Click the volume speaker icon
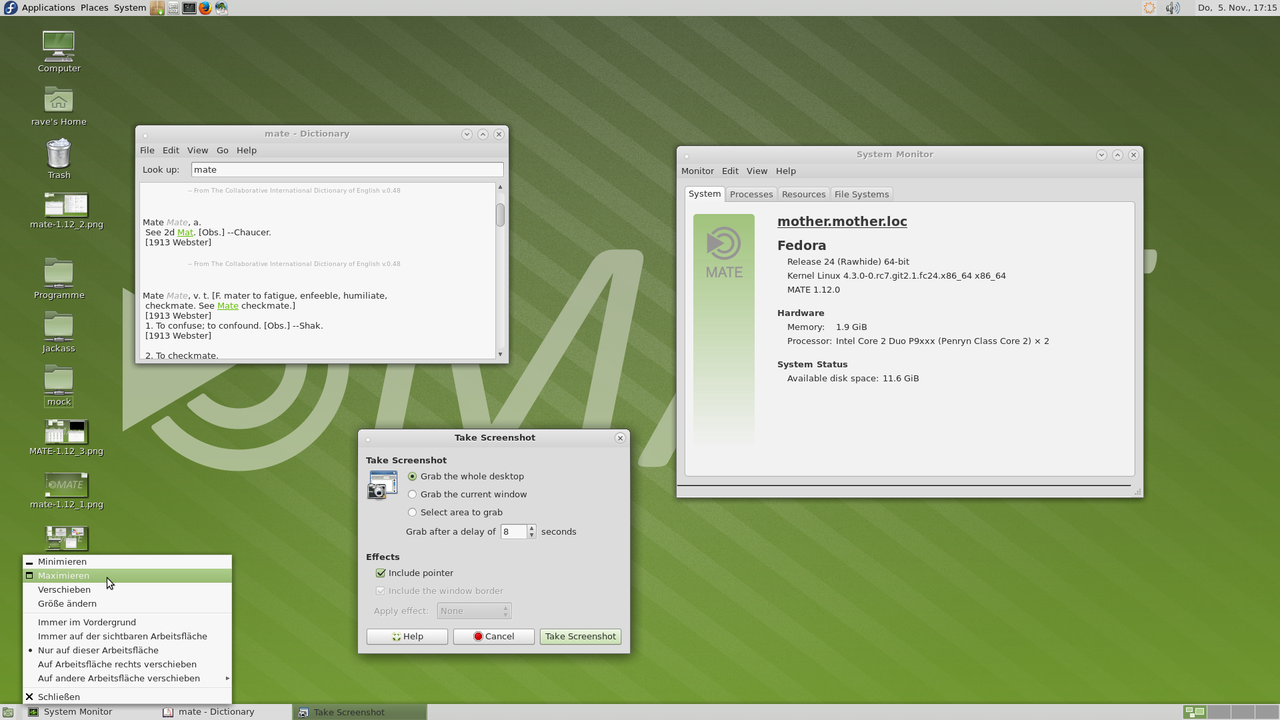 tap(1172, 8)
